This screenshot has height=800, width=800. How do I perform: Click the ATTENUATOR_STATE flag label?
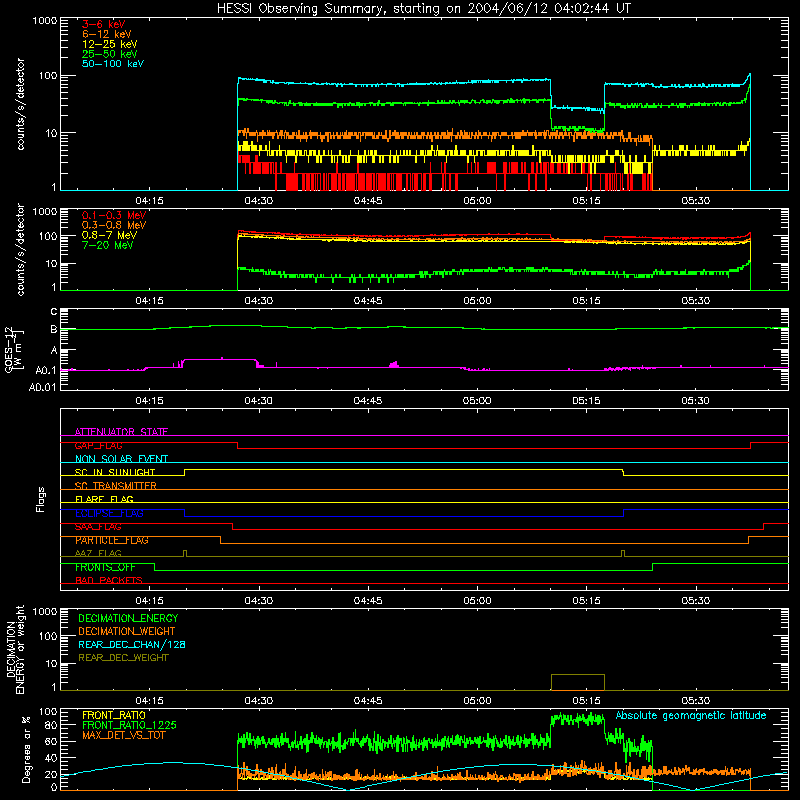click(121, 432)
